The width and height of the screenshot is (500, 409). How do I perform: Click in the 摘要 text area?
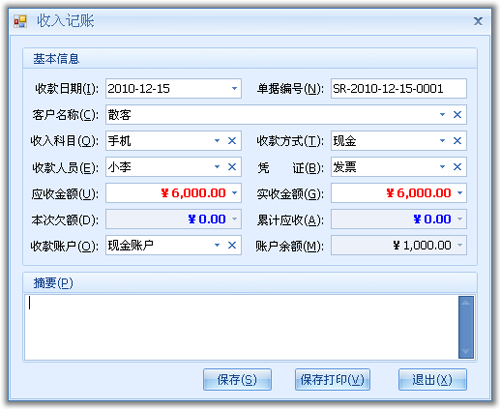tap(241, 327)
